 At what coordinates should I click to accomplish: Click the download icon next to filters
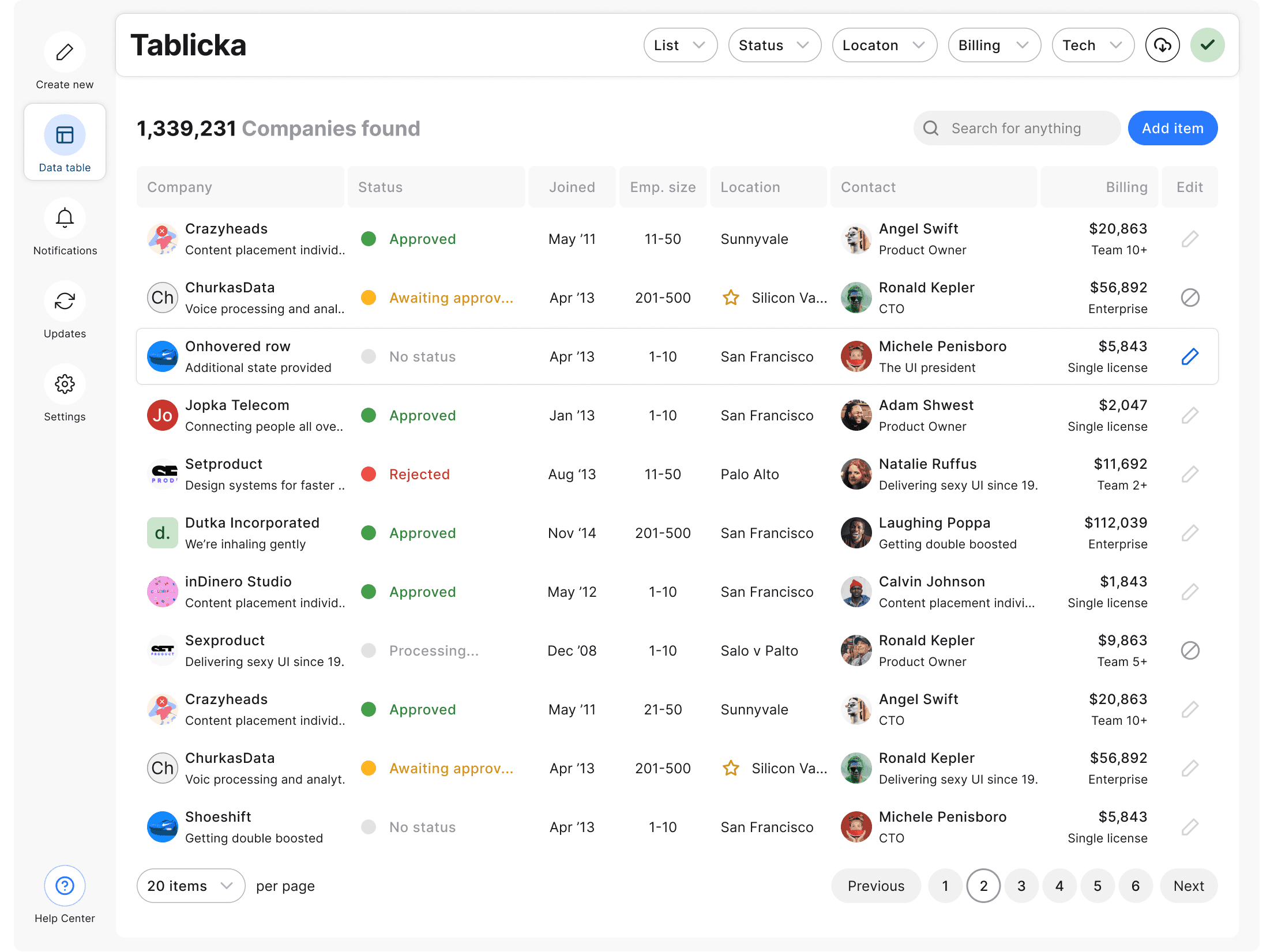click(x=1162, y=45)
